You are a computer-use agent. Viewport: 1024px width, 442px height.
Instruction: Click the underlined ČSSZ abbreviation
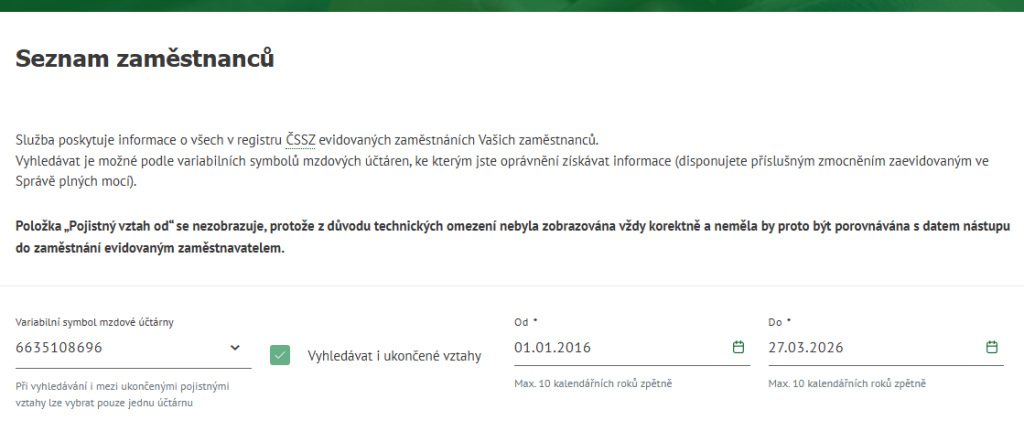point(300,140)
